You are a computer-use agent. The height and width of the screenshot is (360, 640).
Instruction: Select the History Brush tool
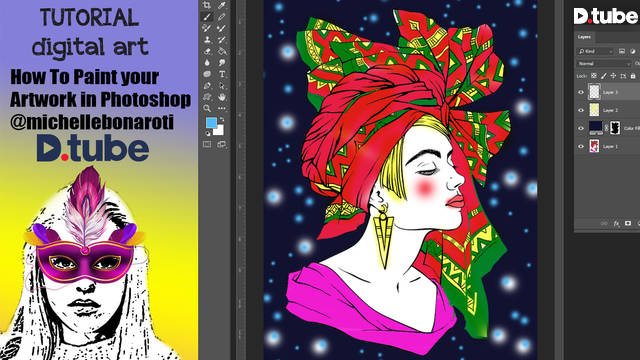[222, 40]
